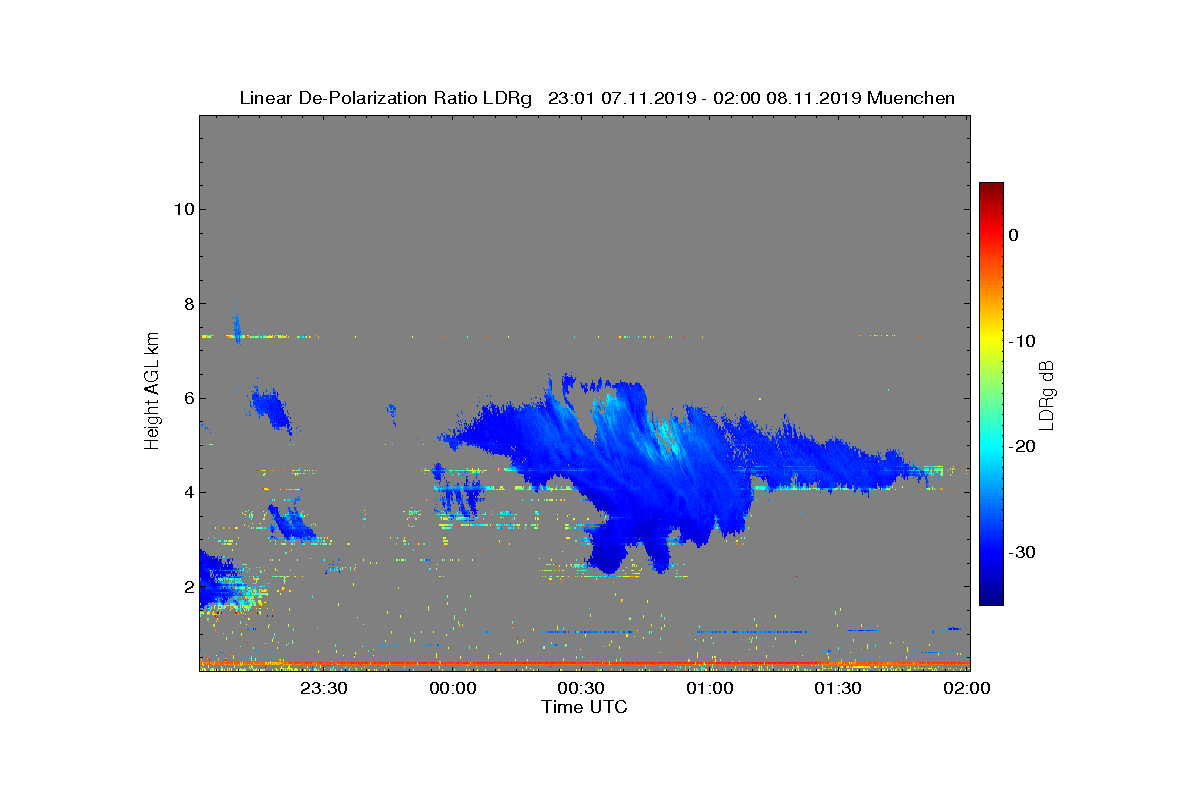
Task: Click the 'Height AGL km' axis label
Action: [152, 391]
